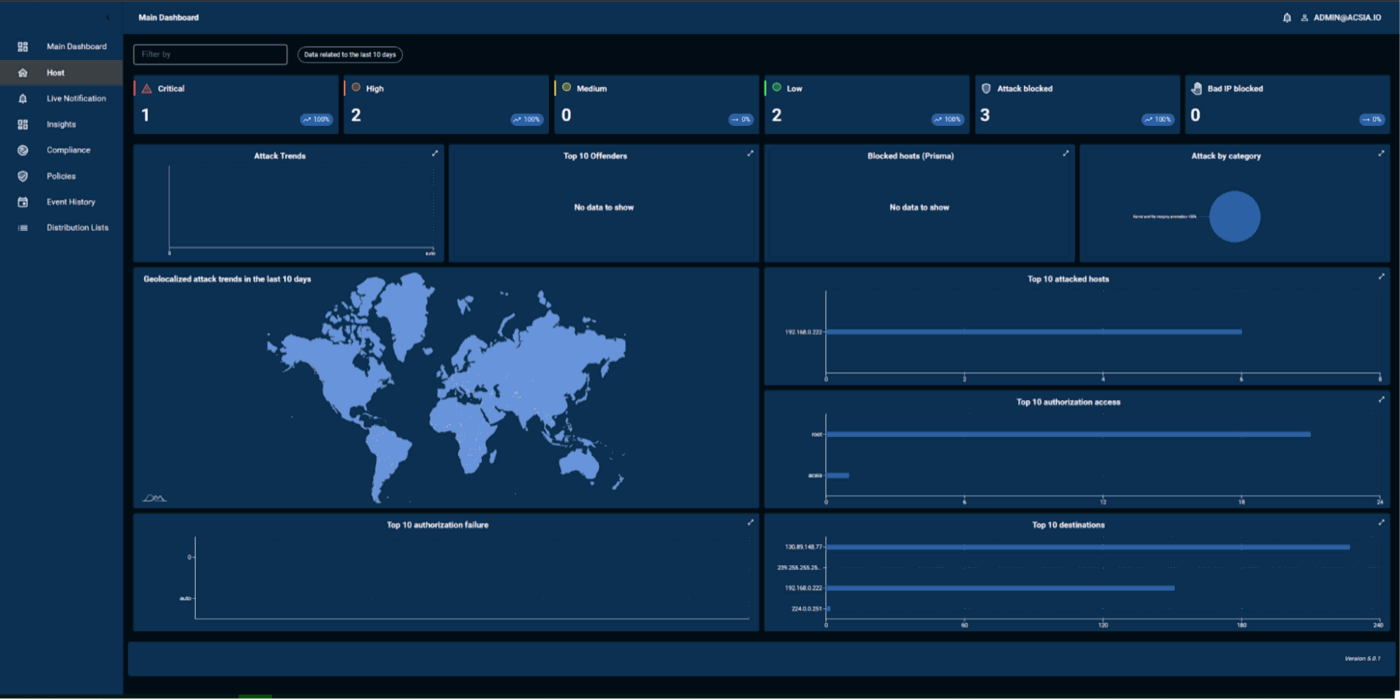Collapse the sidebar using the chevron
1400x699 pixels.
coord(107,18)
